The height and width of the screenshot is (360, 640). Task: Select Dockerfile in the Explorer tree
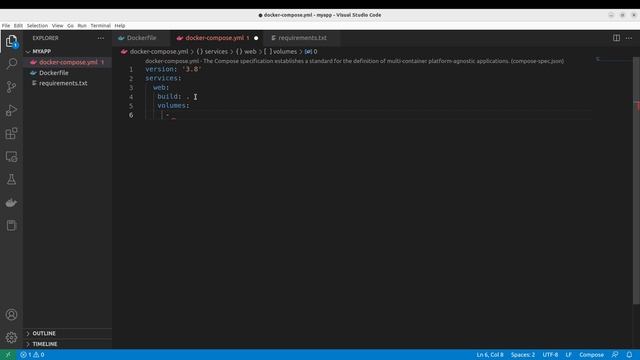(x=67, y=73)
